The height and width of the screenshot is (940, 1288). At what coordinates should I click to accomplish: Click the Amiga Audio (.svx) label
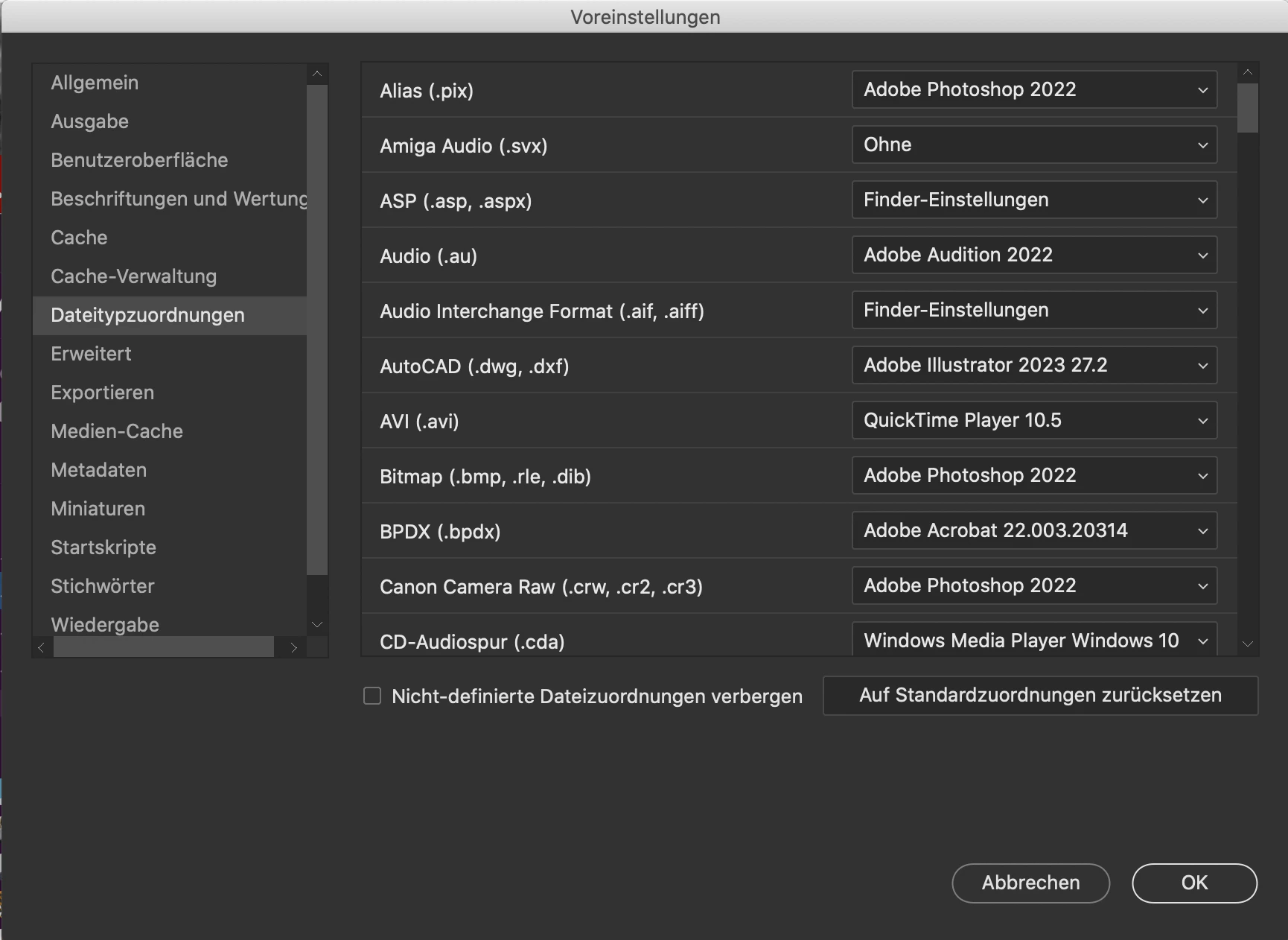pos(464,146)
